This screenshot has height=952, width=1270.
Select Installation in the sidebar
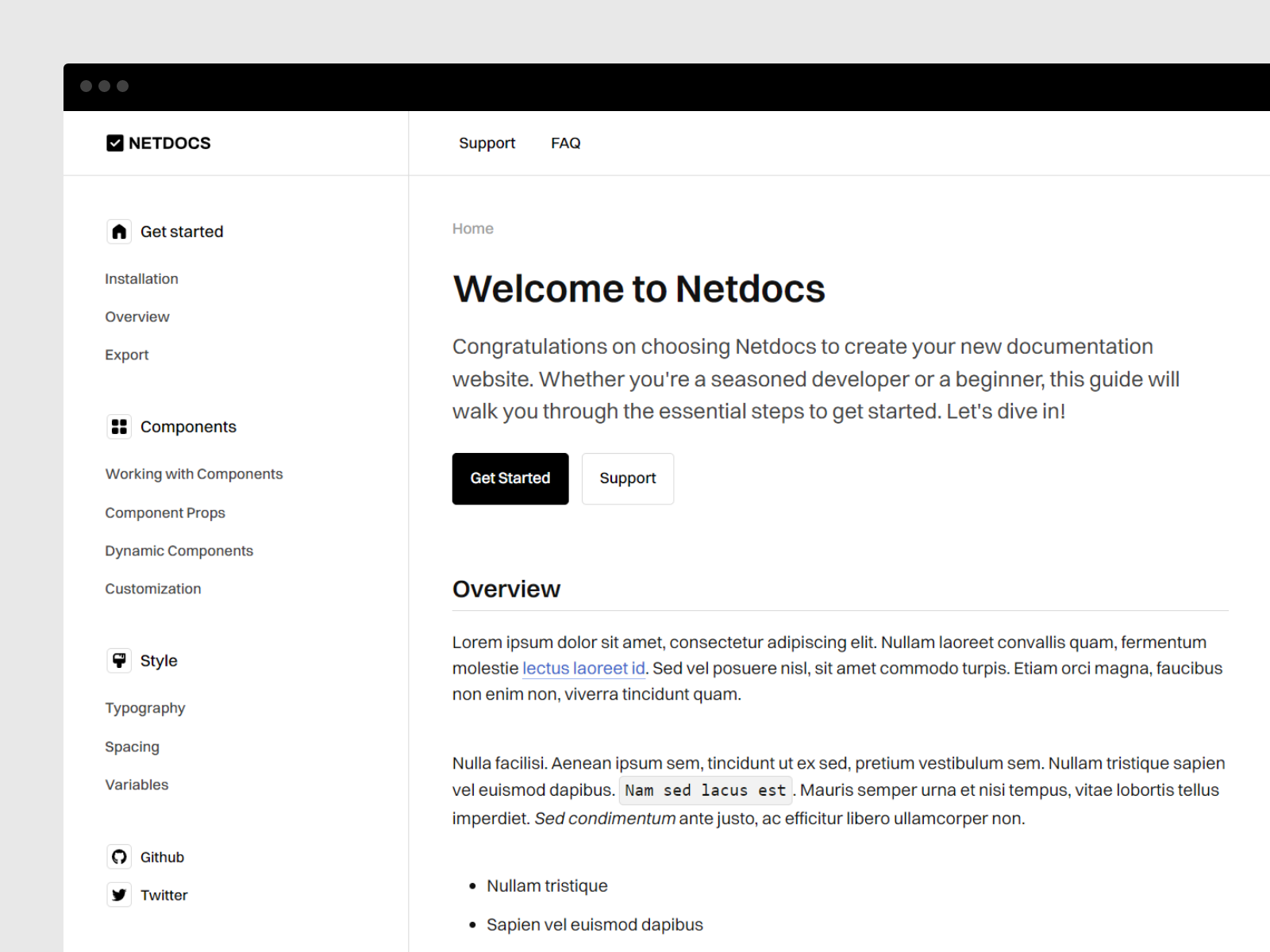pos(141,278)
